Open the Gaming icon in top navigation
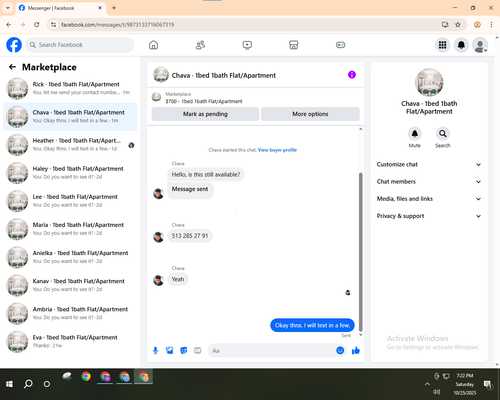 coord(340,45)
